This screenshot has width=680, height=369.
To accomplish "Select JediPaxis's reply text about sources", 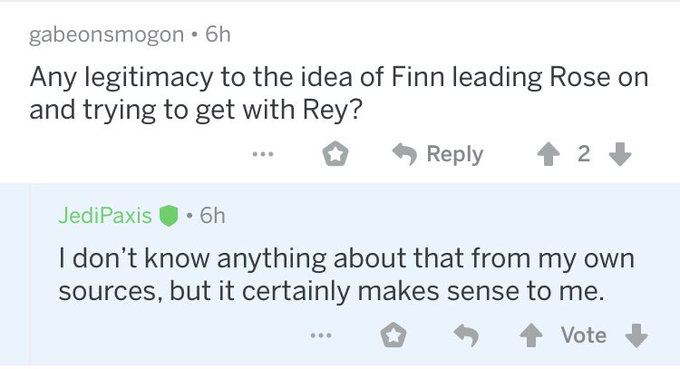I will point(347,274).
